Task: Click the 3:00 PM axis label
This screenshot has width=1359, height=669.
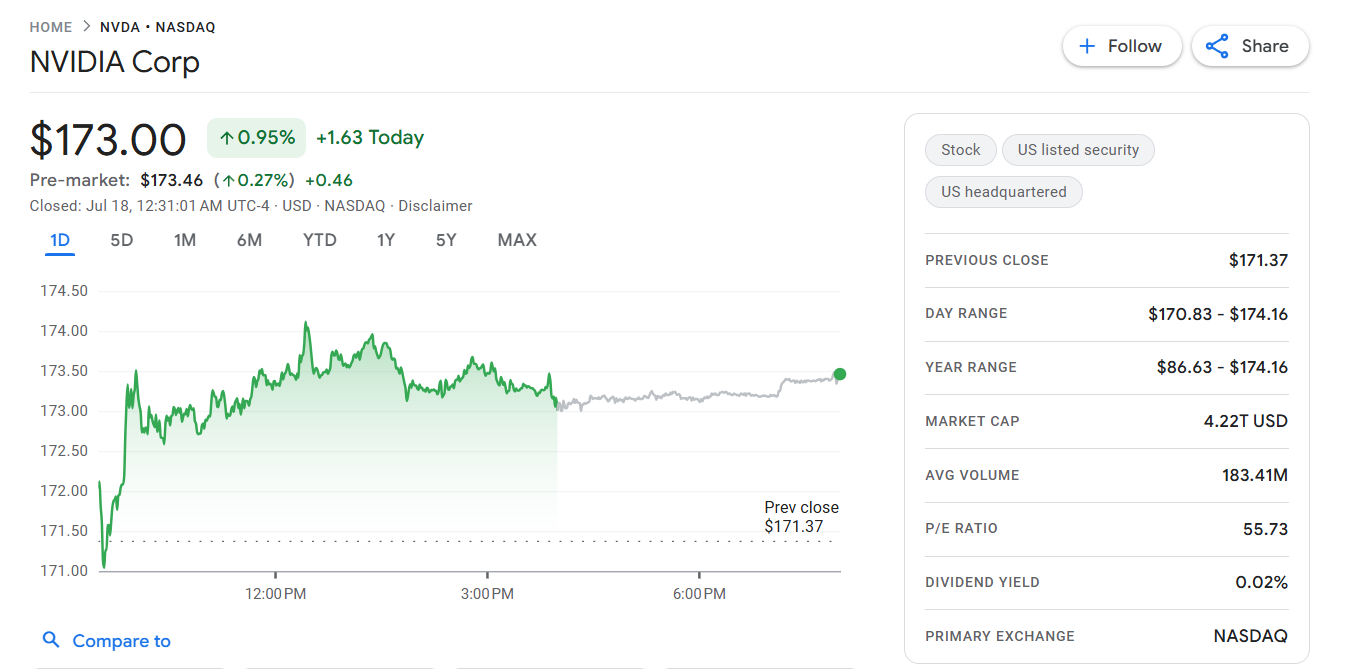Action: [x=488, y=594]
